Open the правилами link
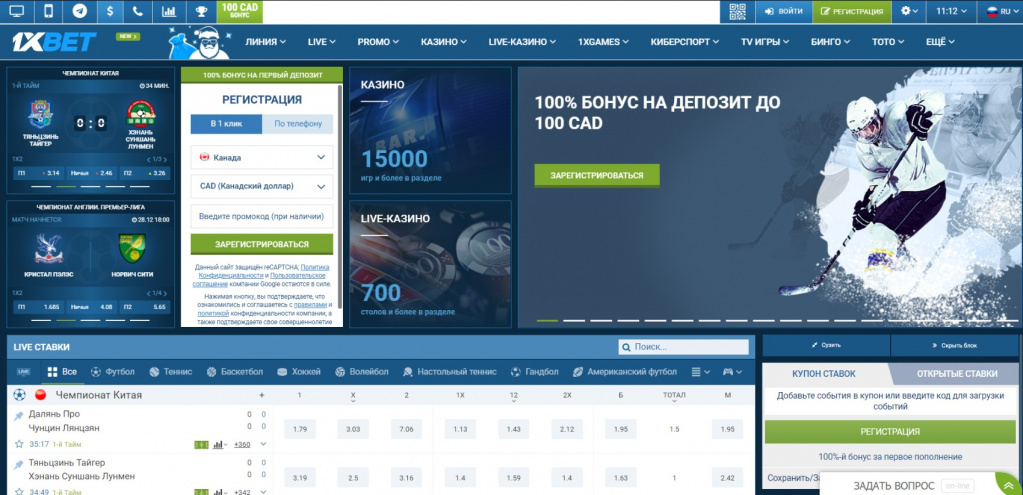 (310, 305)
